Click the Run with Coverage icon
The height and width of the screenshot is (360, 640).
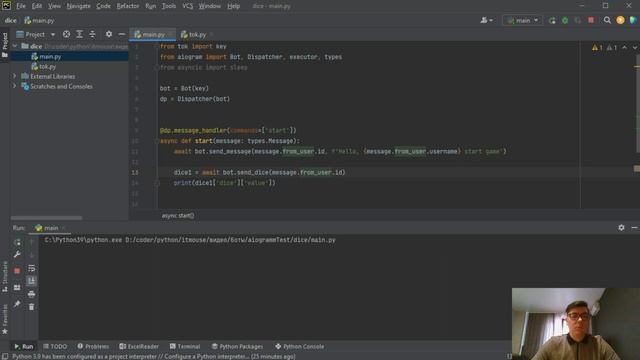(578, 20)
